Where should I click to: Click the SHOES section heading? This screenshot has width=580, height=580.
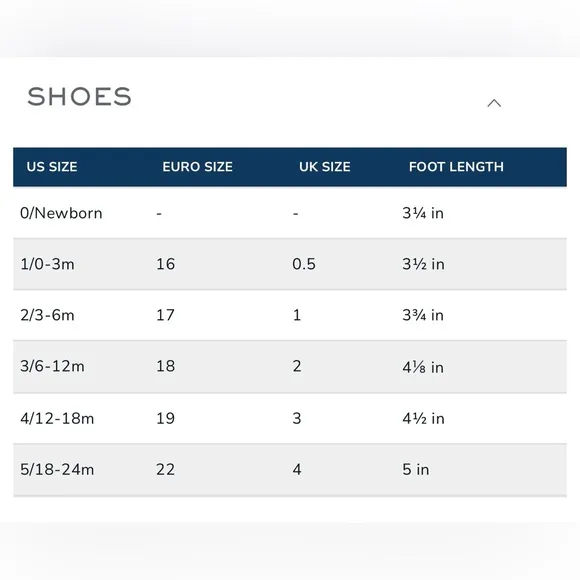(80, 97)
